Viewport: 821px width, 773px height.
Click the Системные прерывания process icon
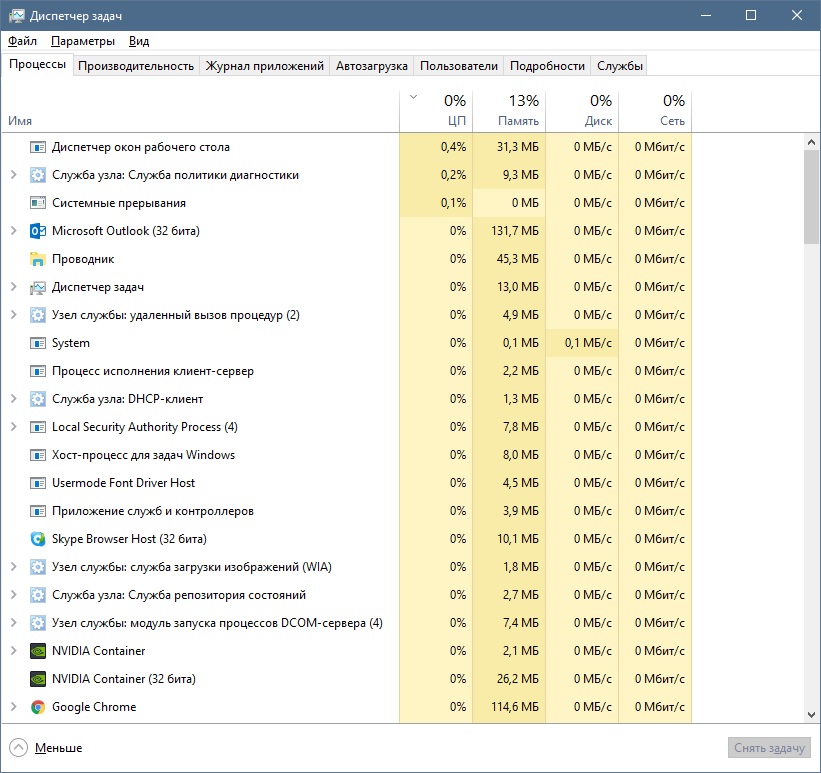coord(38,203)
